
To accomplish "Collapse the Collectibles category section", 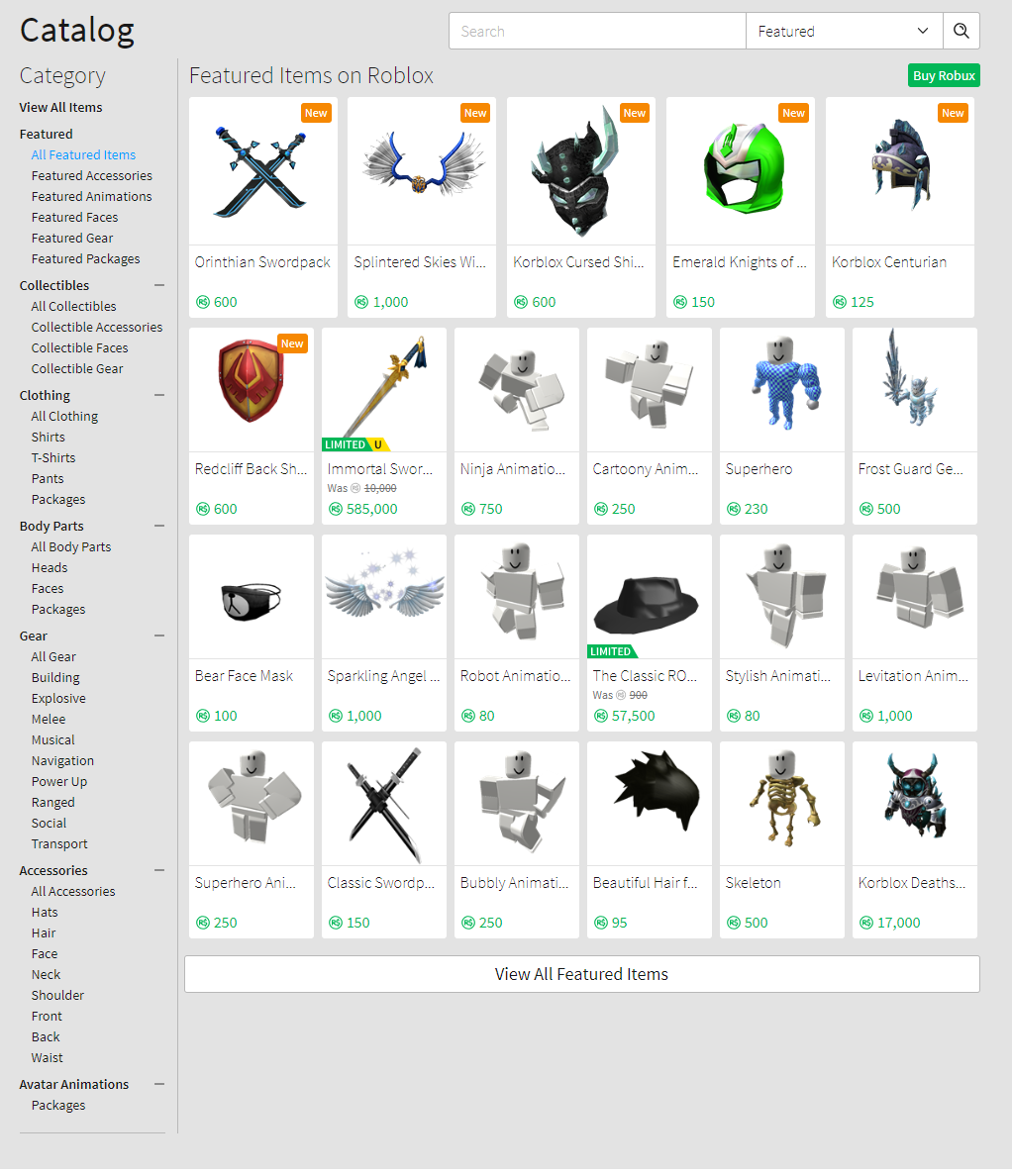I will click(159, 285).
